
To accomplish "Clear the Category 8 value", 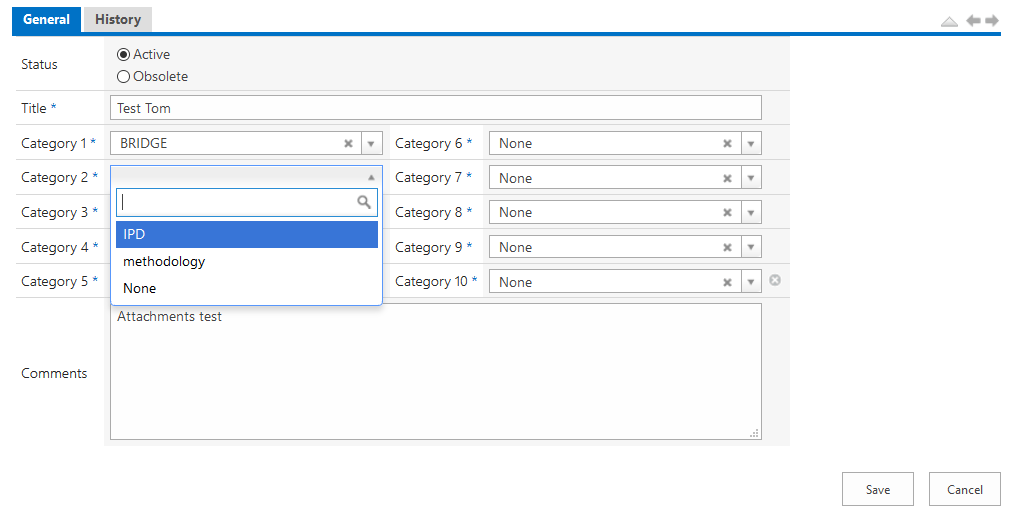I will 727,213.
